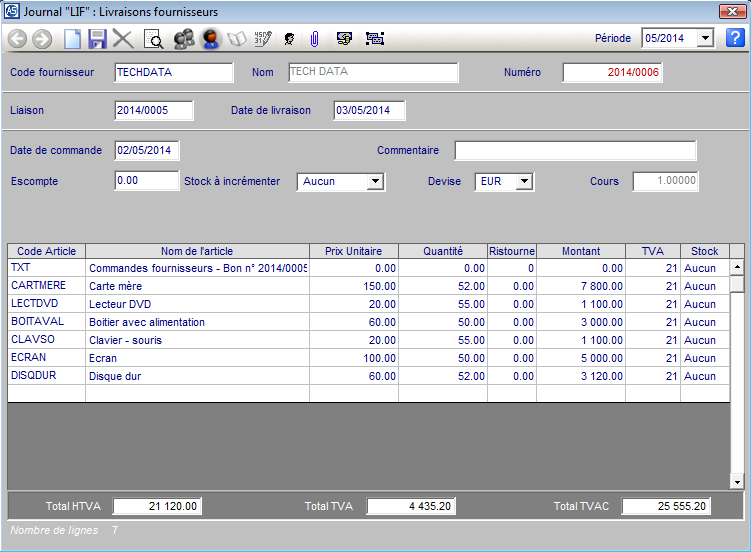This screenshot has width=751, height=552.
Task: Expand the Devise currency dropdown
Action: click(524, 181)
